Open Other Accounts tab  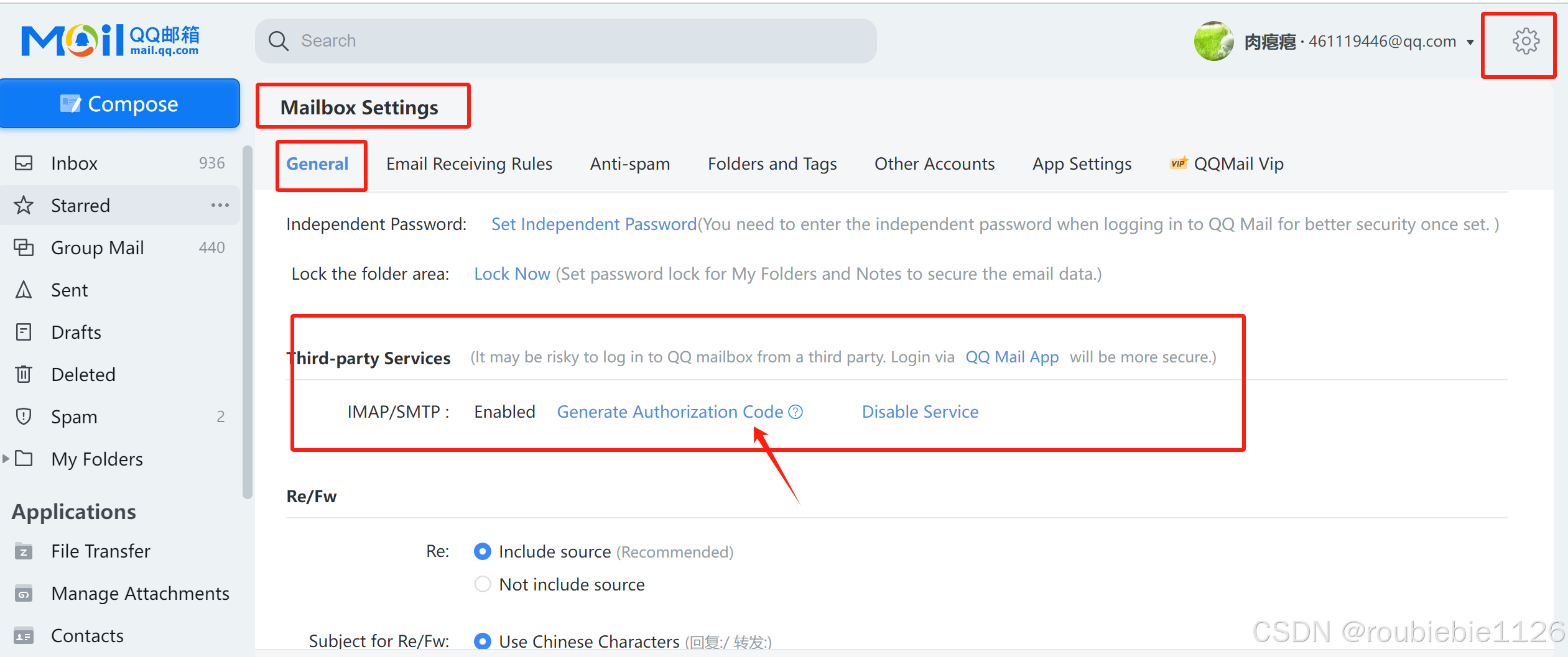pyautogui.click(x=934, y=163)
